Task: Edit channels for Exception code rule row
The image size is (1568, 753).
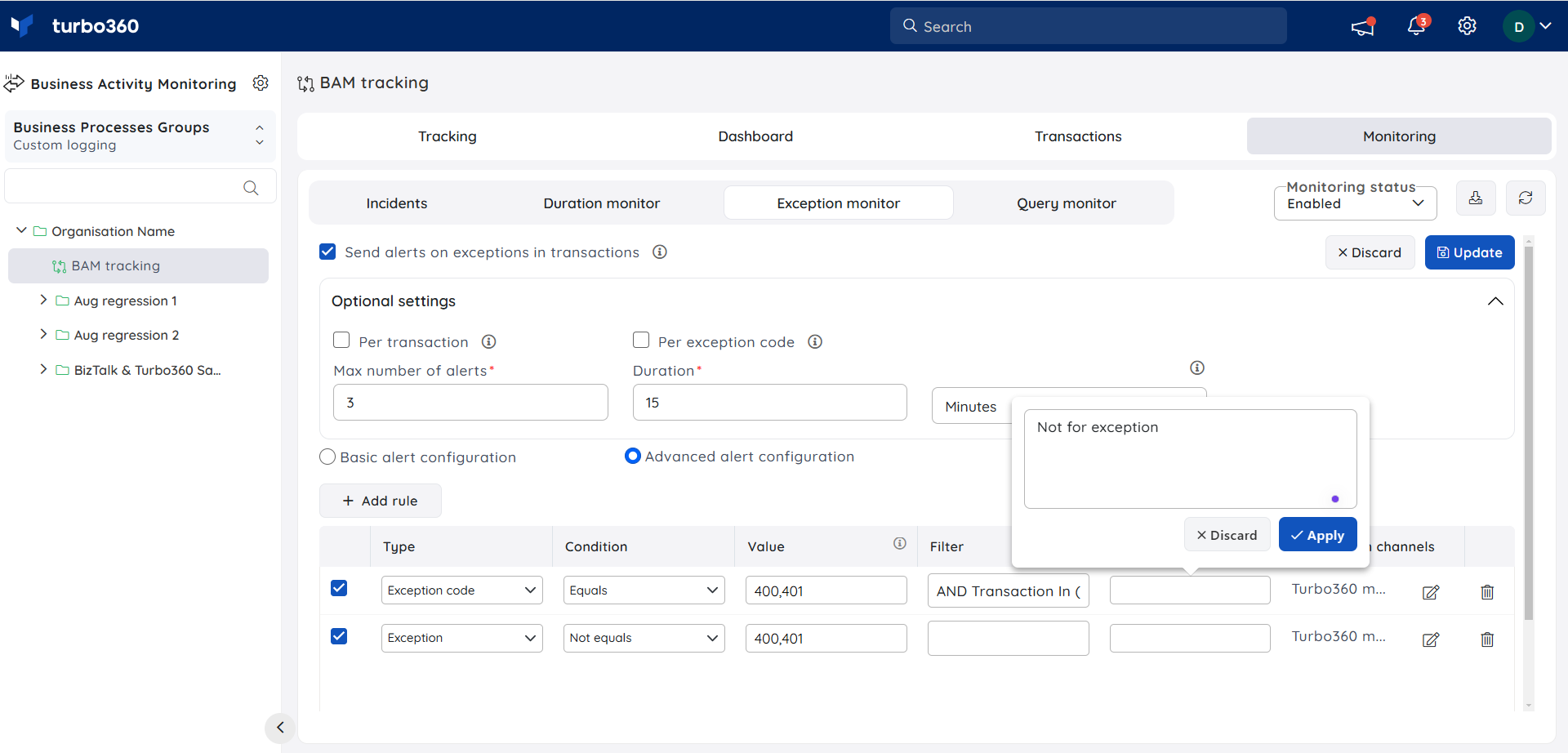Action: (1431, 592)
